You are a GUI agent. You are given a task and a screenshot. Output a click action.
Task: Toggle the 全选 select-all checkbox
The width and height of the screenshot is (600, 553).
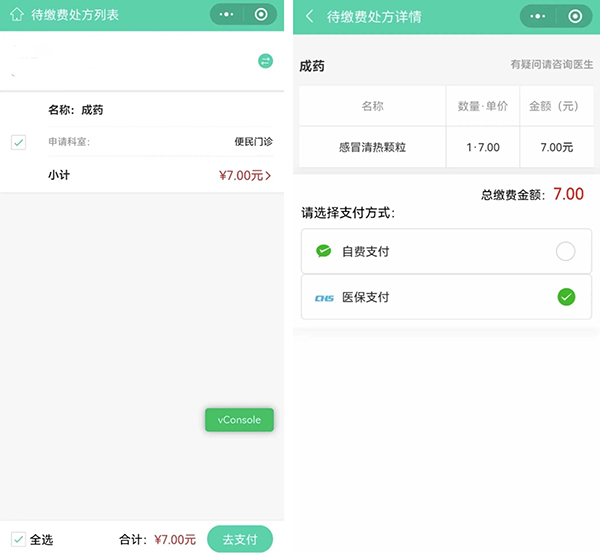click(17, 539)
